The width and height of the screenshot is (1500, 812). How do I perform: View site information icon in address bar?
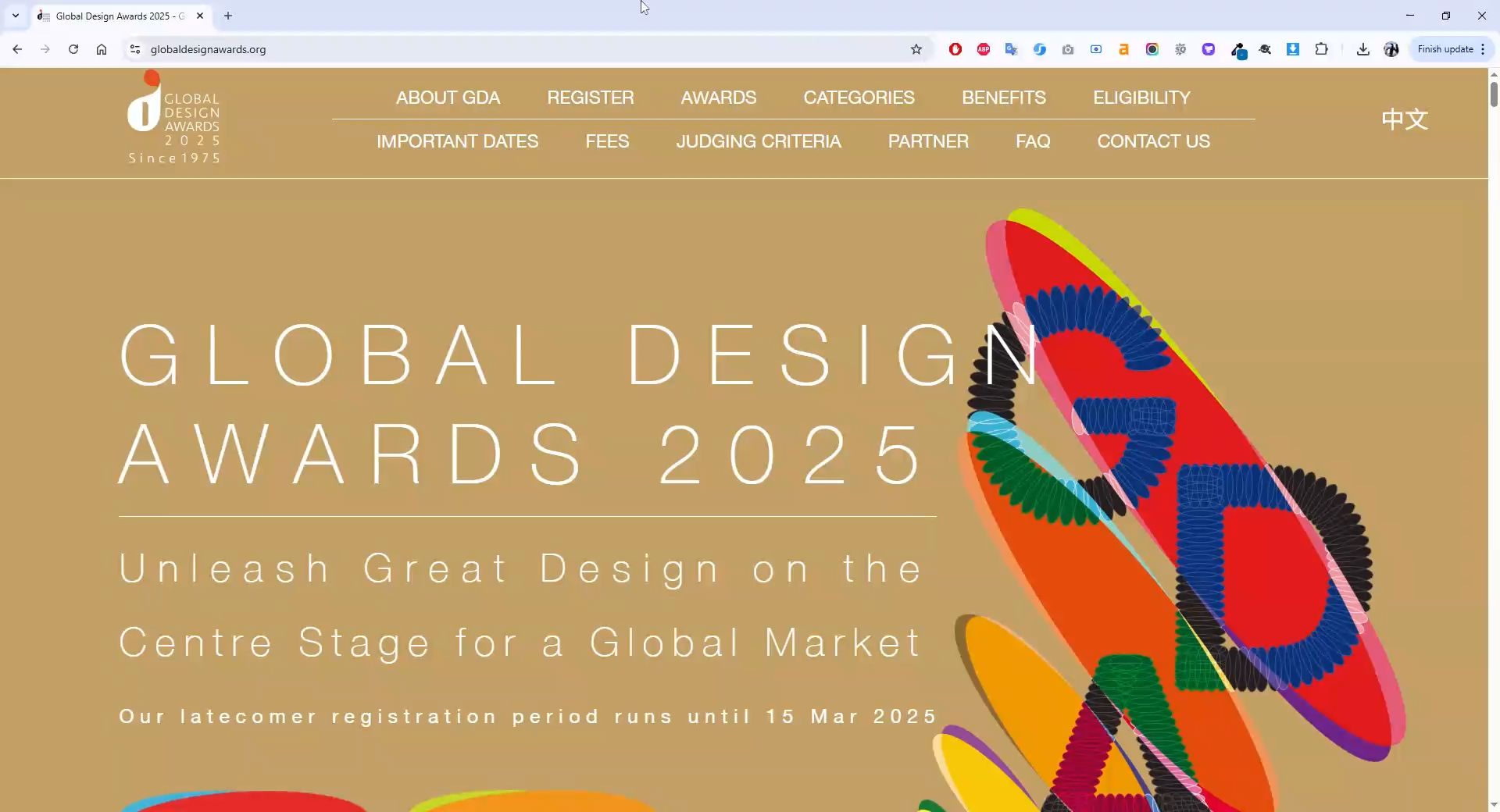tap(135, 49)
